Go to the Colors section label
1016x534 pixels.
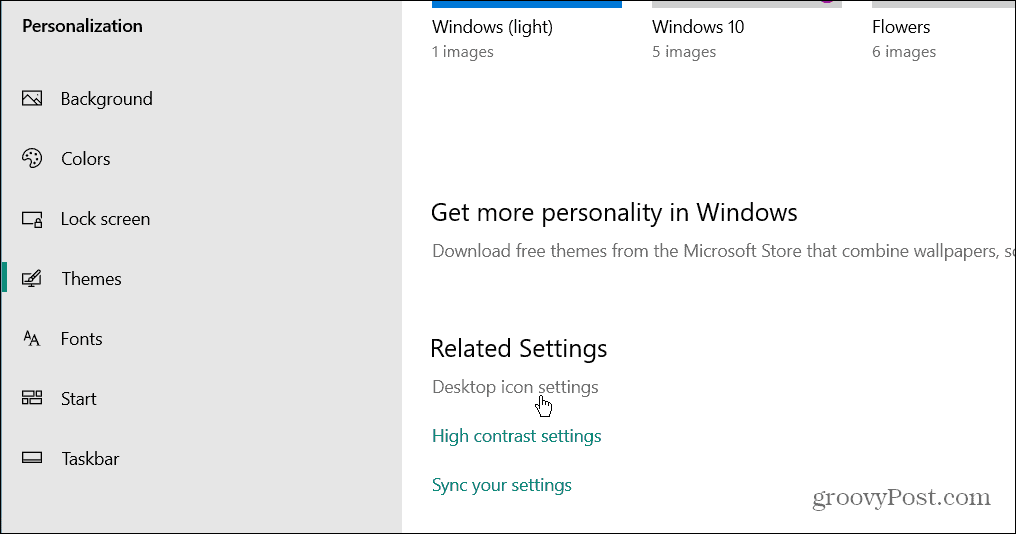[85, 159]
